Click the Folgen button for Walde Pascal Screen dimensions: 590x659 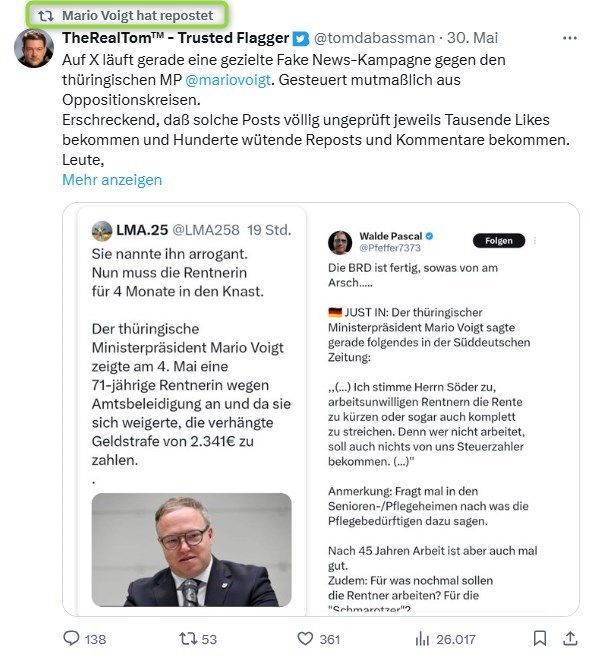click(x=499, y=241)
